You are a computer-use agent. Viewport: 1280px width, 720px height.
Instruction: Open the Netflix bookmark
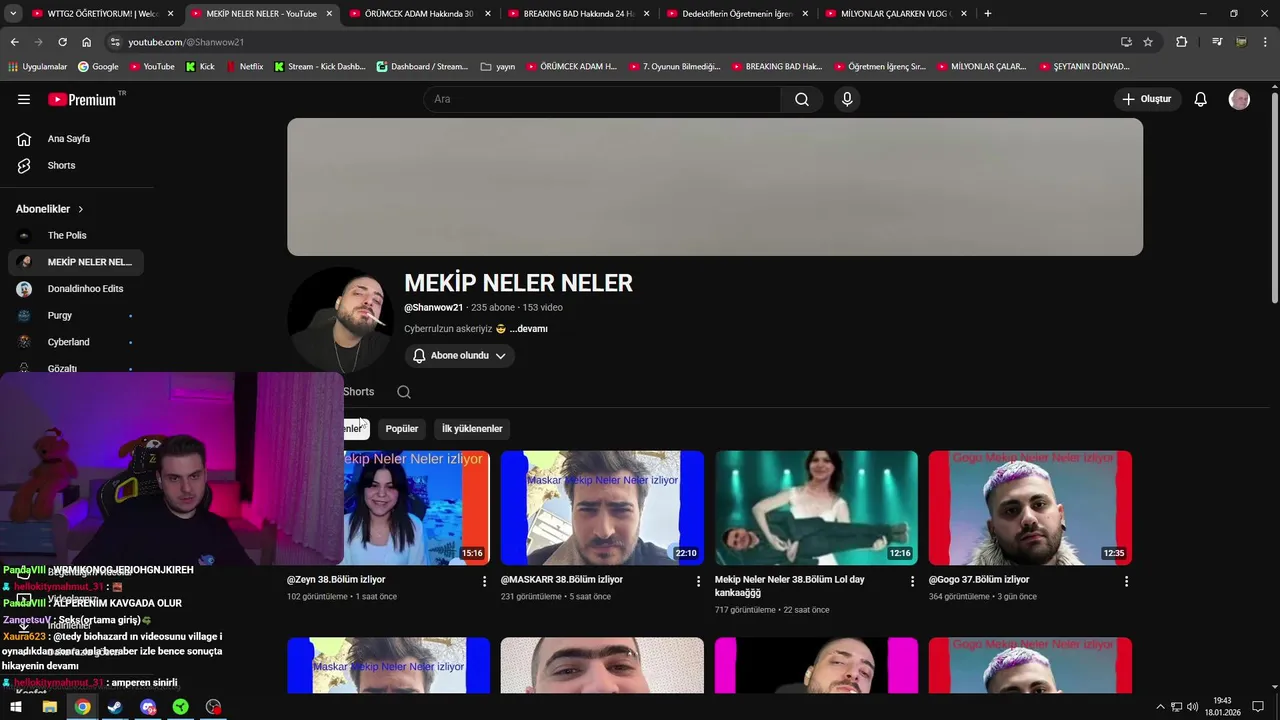tap(245, 67)
